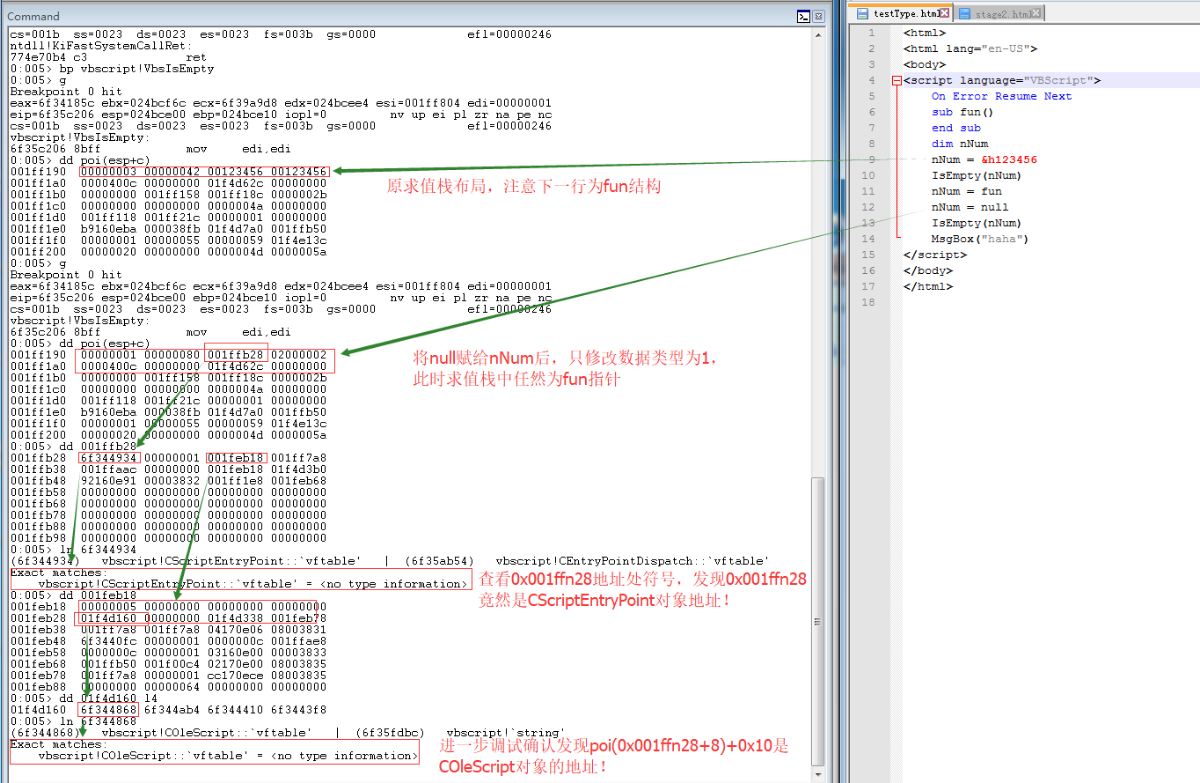The height and width of the screenshot is (783, 1200).
Task: Click the closing </body> tag line
Action: [x=928, y=271]
